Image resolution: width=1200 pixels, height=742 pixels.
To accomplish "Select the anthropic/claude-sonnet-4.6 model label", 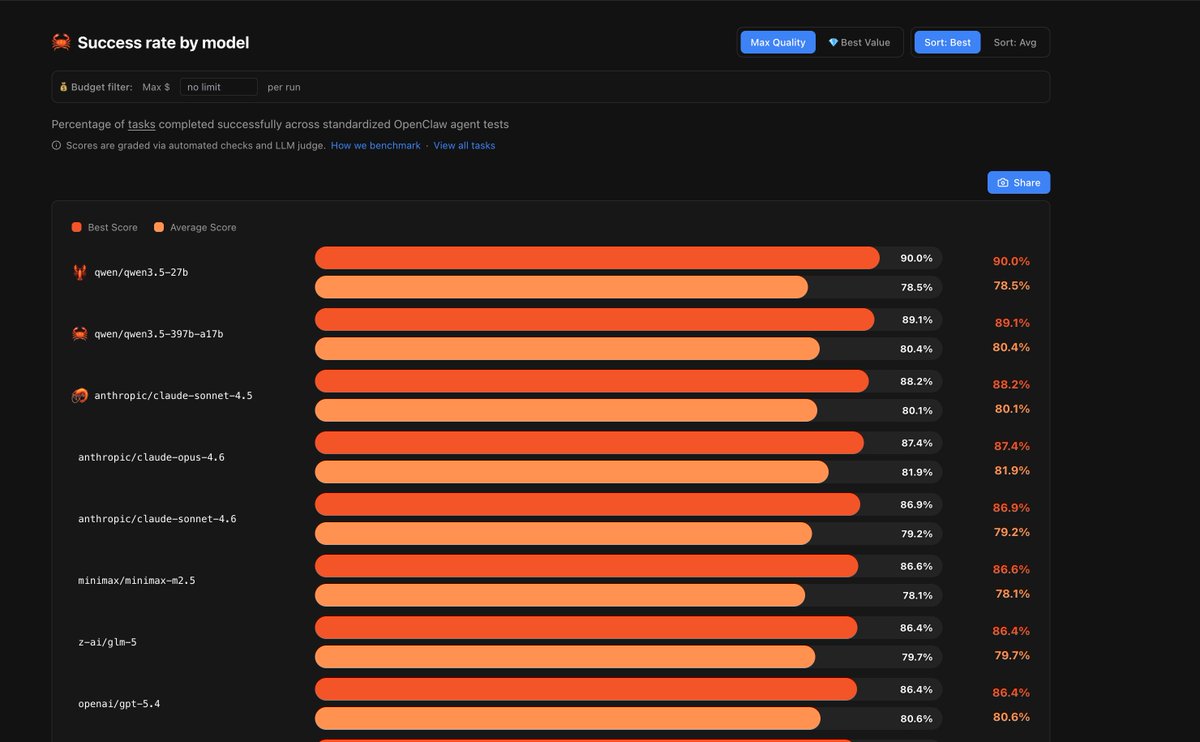I will [157, 519].
